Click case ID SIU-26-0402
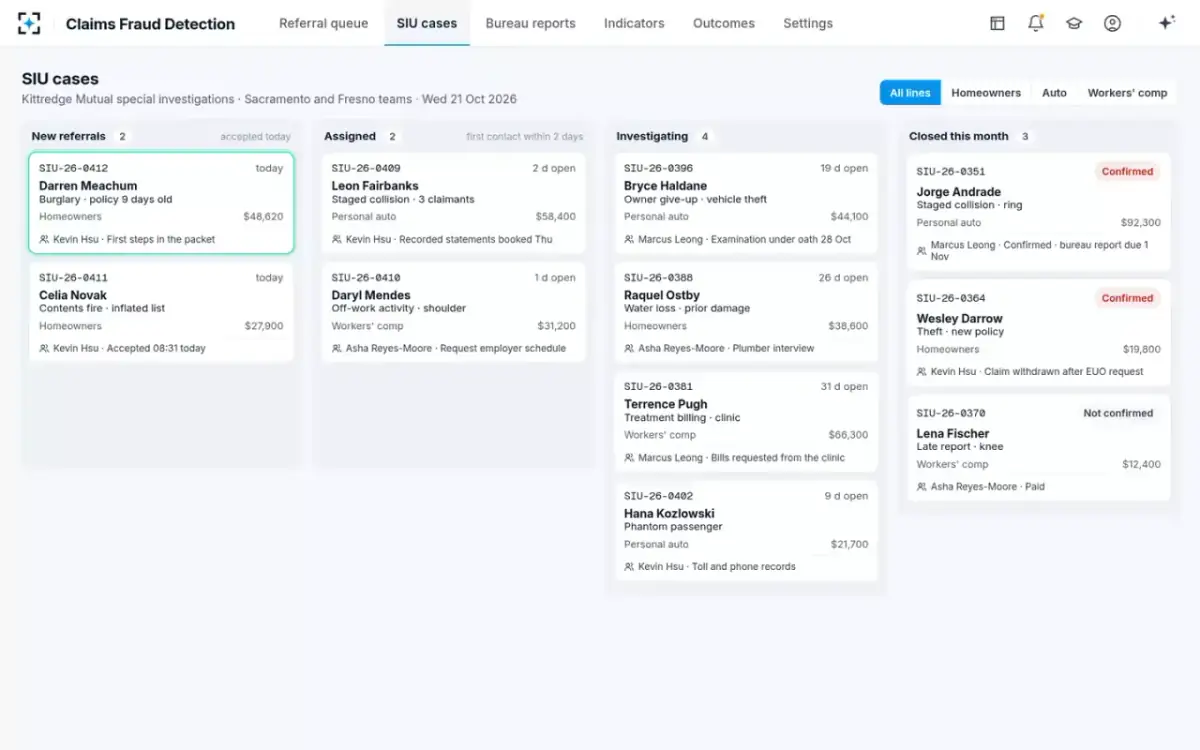The image size is (1200, 750). click(658, 495)
